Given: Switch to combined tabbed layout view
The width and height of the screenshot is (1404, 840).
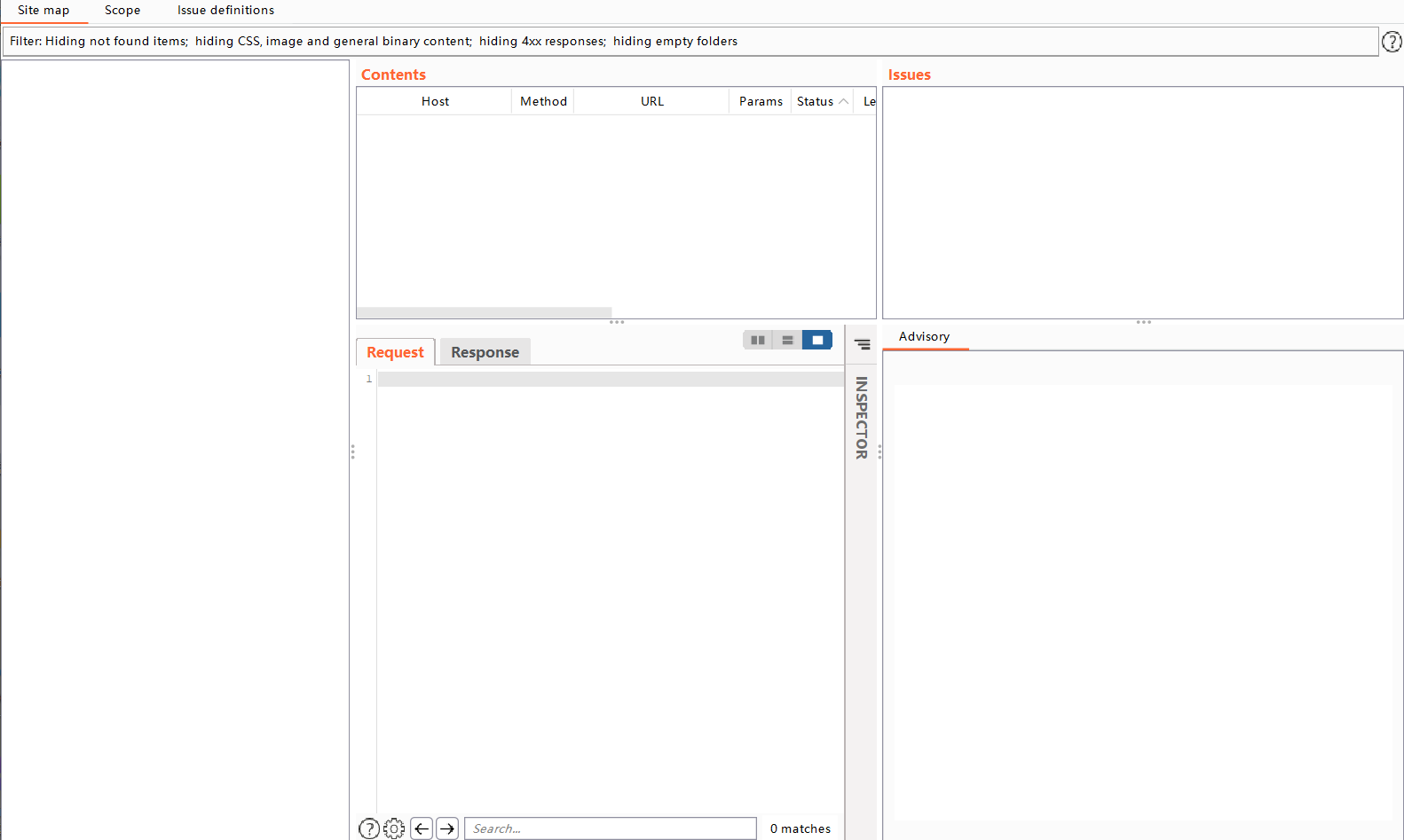Looking at the screenshot, I should pyautogui.click(x=817, y=340).
